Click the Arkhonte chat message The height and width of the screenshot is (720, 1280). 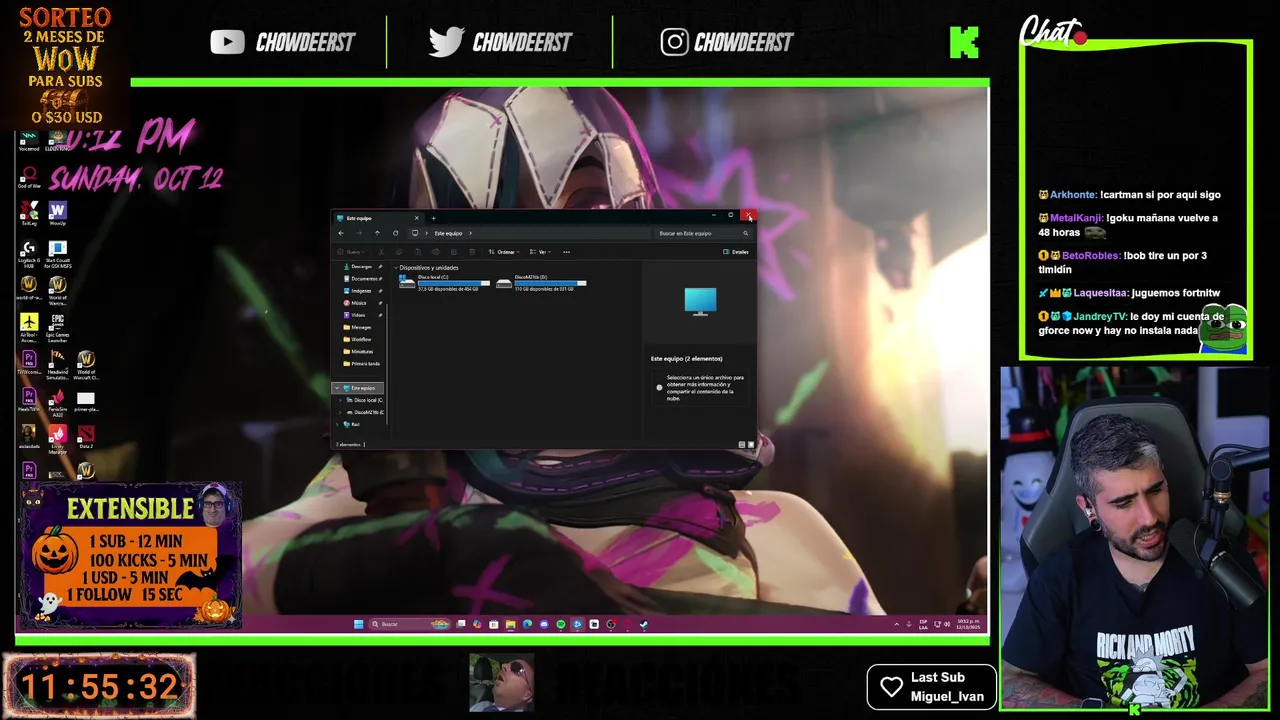tap(1129, 195)
